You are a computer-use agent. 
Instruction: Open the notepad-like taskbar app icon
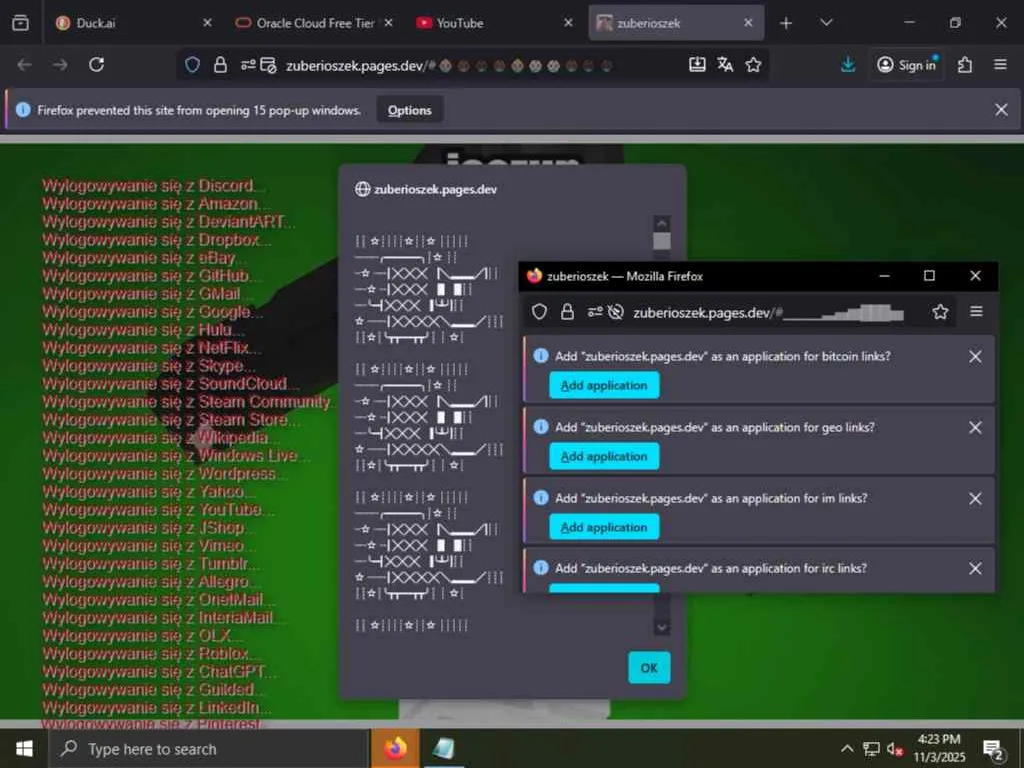(444, 748)
